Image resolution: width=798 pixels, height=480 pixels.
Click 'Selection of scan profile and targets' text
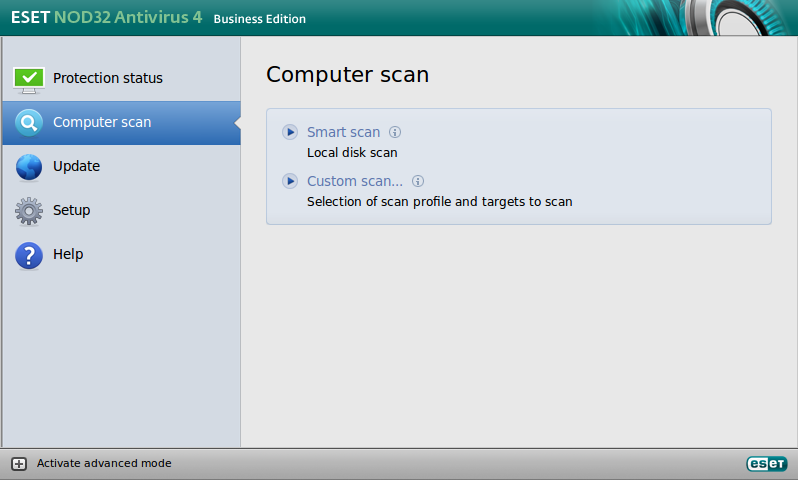pos(440,202)
